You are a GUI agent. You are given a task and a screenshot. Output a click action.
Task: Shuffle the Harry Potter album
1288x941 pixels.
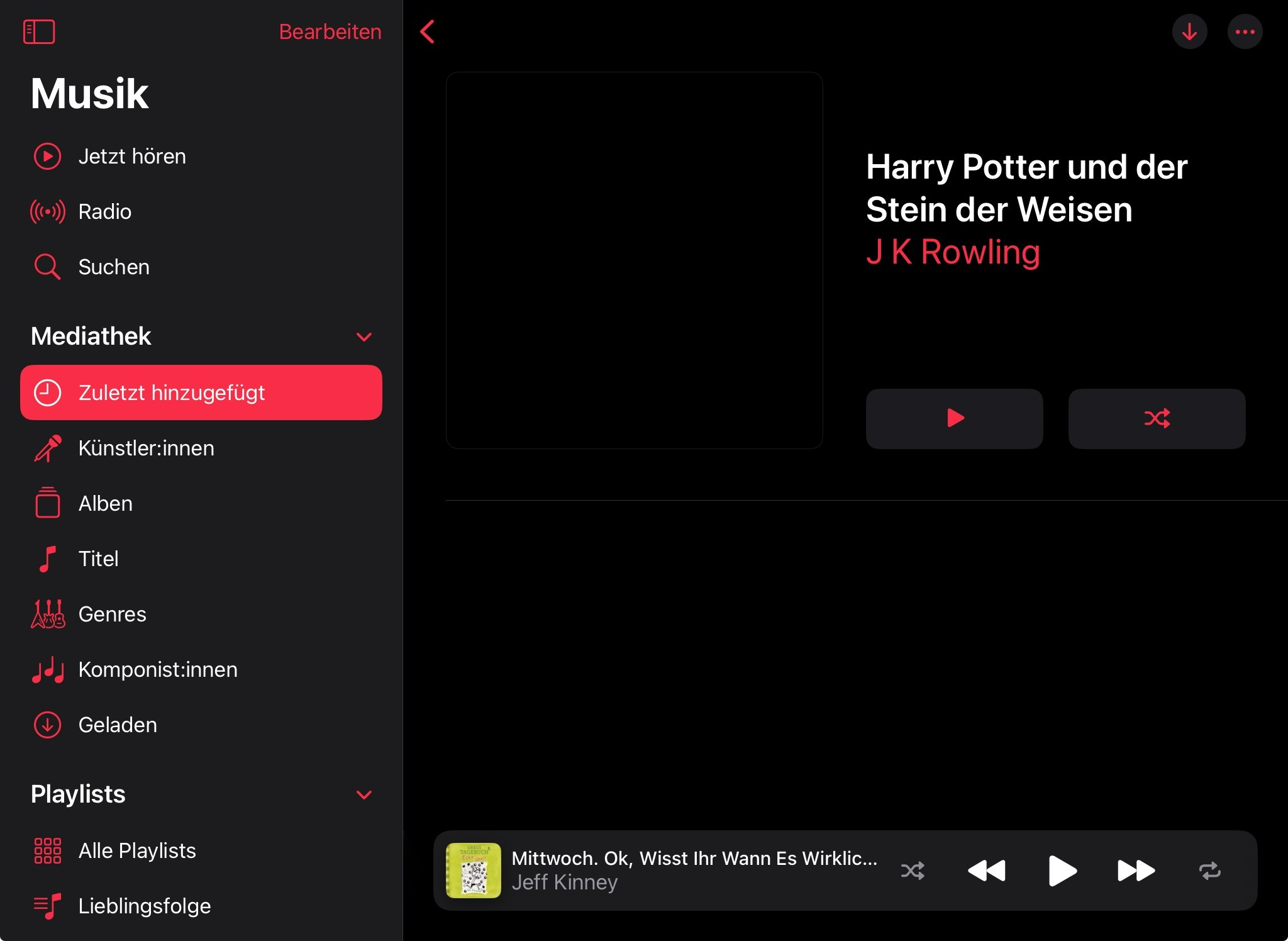click(x=1157, y=418)
